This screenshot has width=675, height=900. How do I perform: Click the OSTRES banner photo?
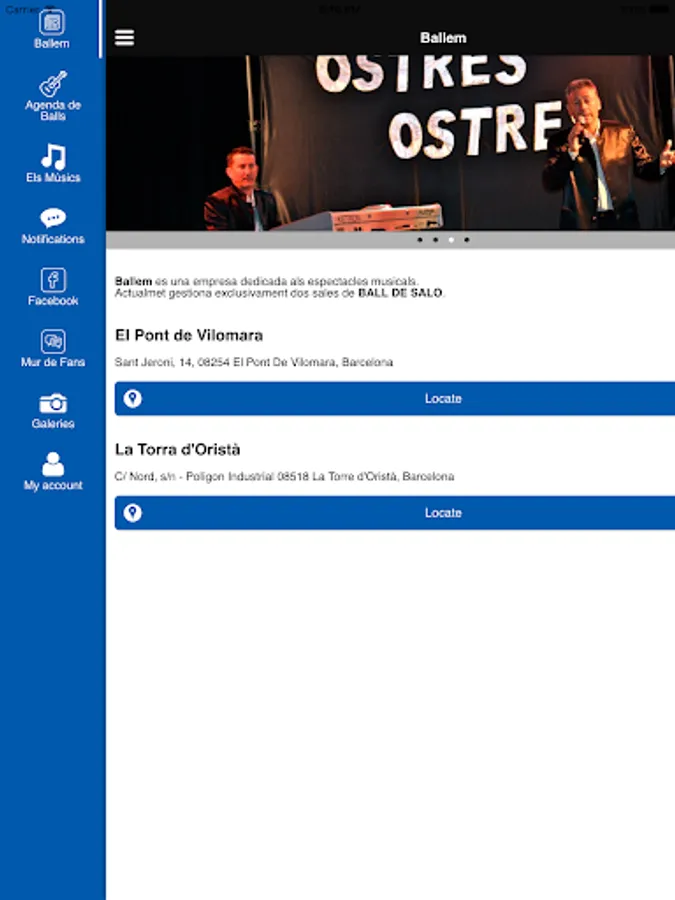coord(390,143)
